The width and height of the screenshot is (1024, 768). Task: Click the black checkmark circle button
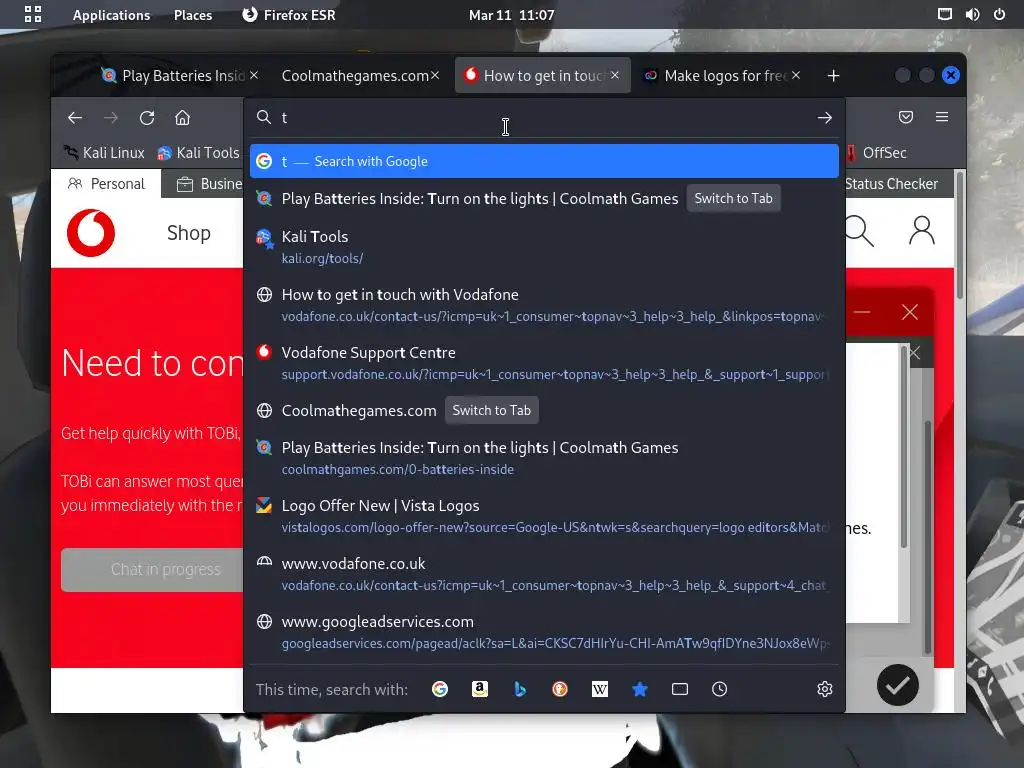[x=898, y=685]
